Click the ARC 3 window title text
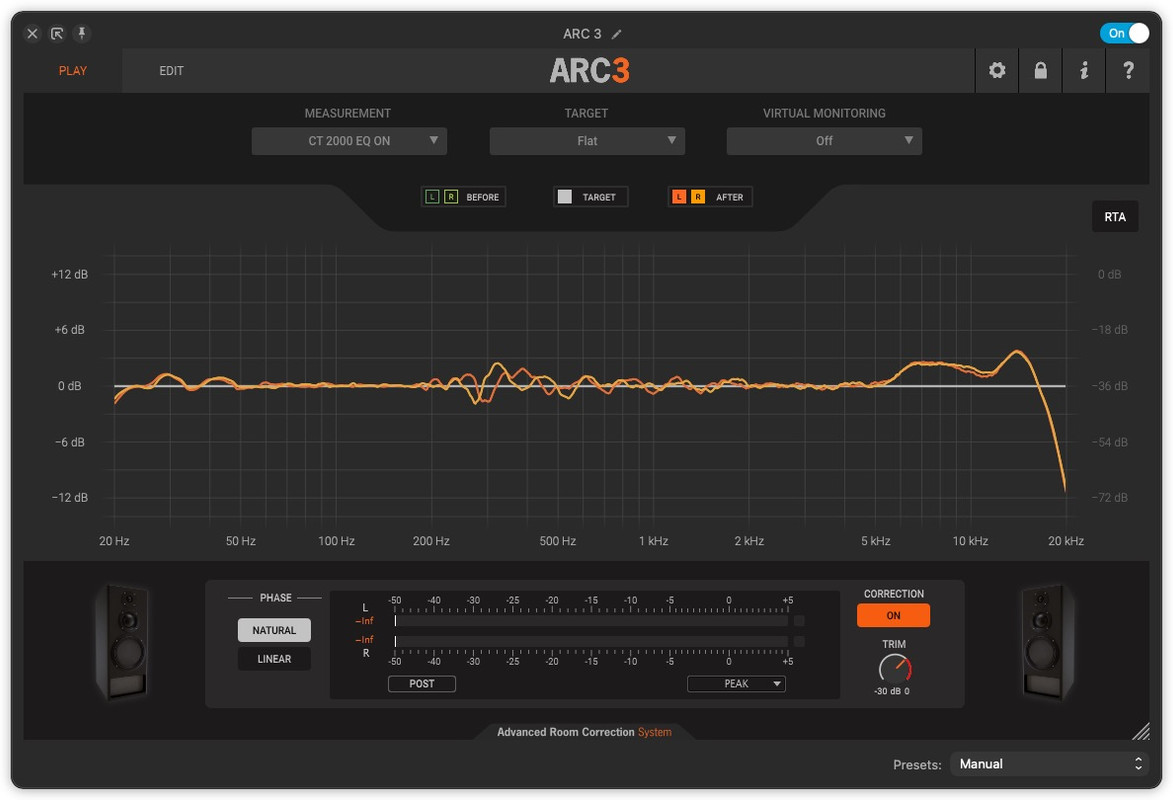The image size is (1173, 800). click(581, 34)
